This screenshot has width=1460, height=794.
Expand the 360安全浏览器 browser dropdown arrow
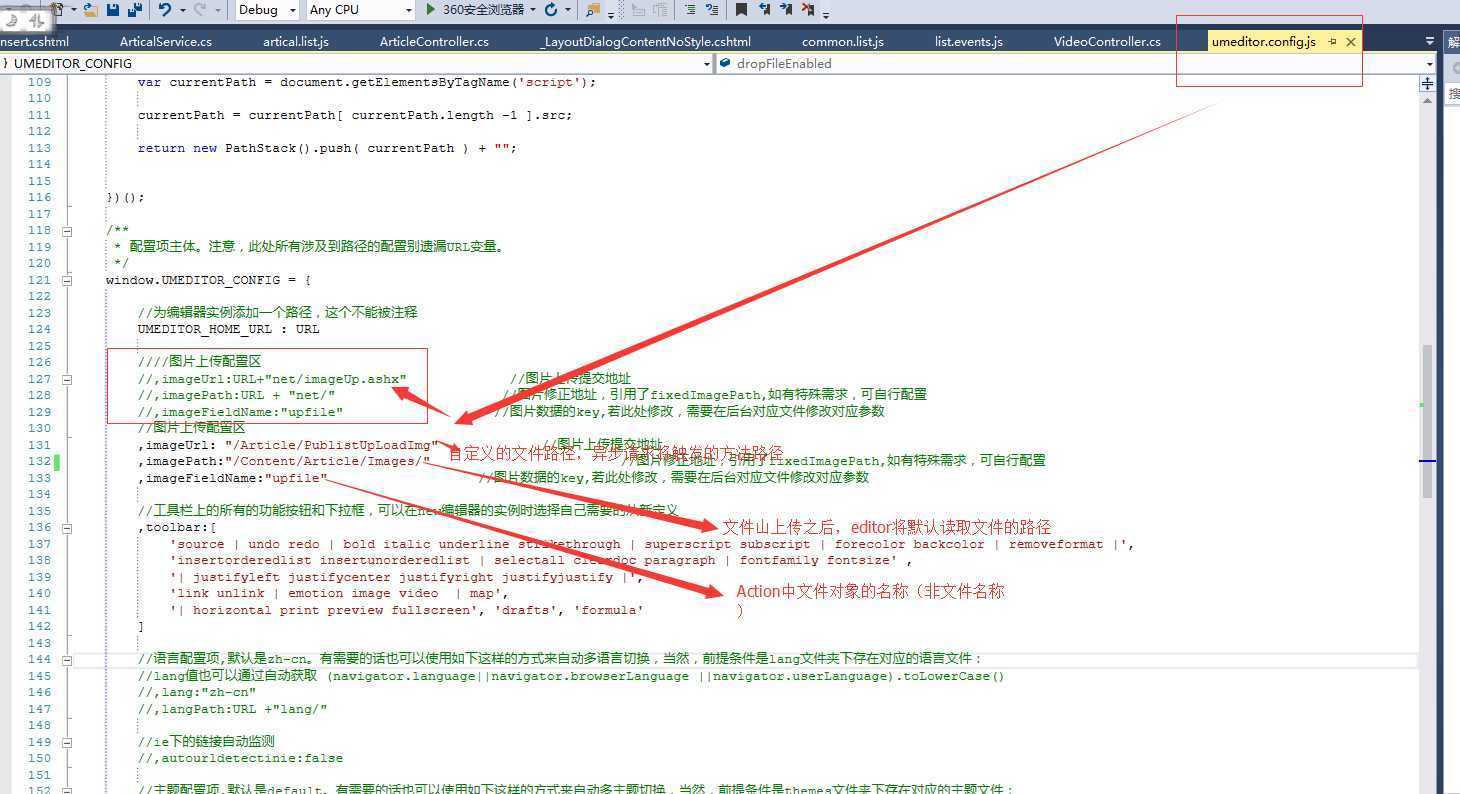click(532, 9)
